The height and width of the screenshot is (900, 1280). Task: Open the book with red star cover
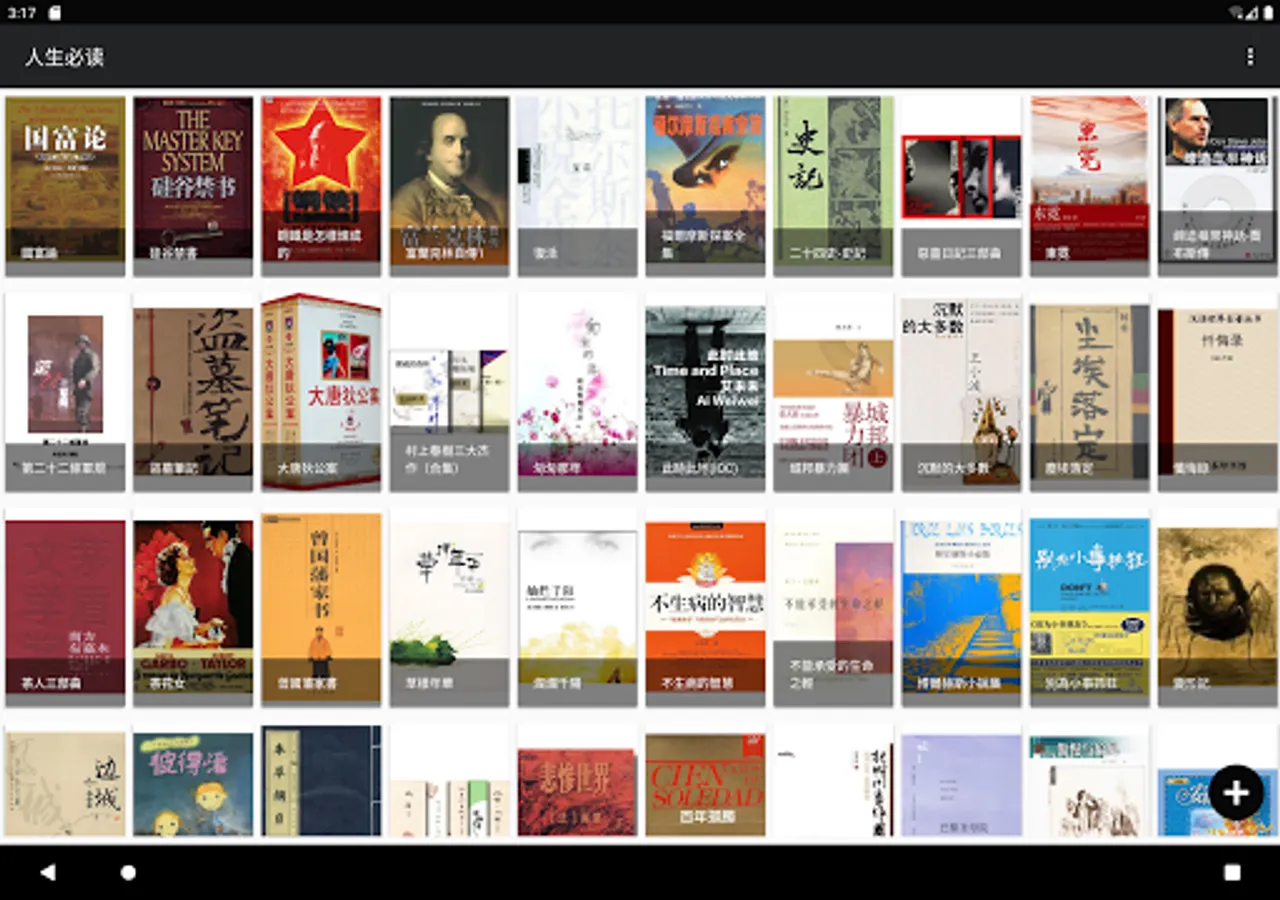coord(321,186)
